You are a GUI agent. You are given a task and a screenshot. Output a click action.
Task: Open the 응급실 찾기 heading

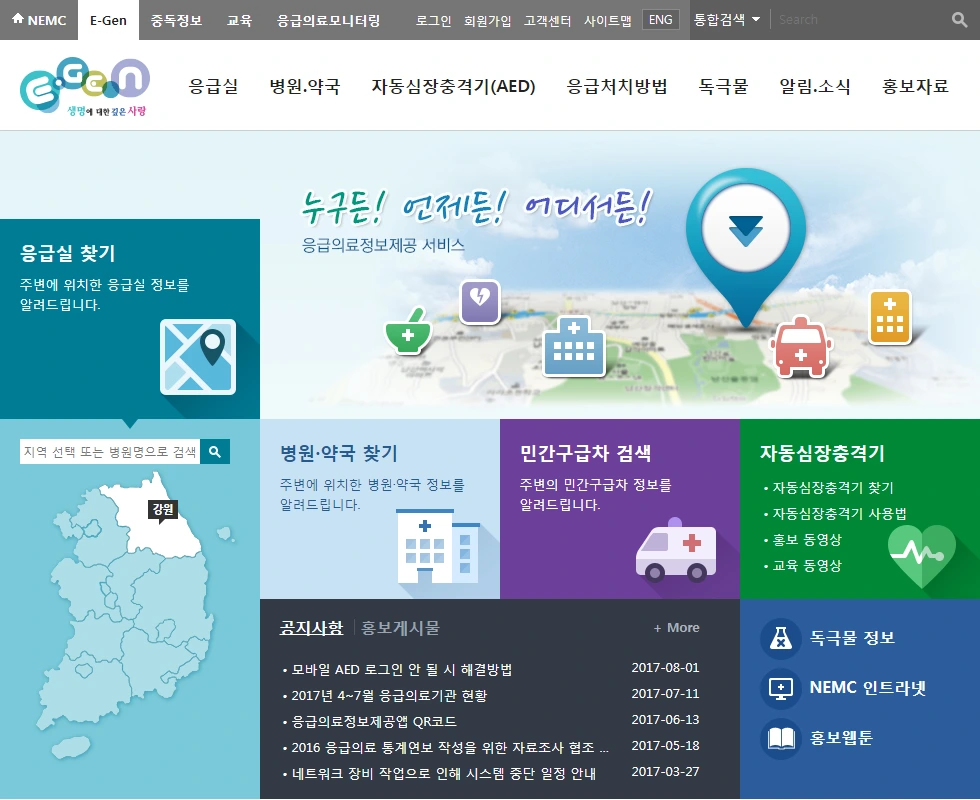click(68, 253)
